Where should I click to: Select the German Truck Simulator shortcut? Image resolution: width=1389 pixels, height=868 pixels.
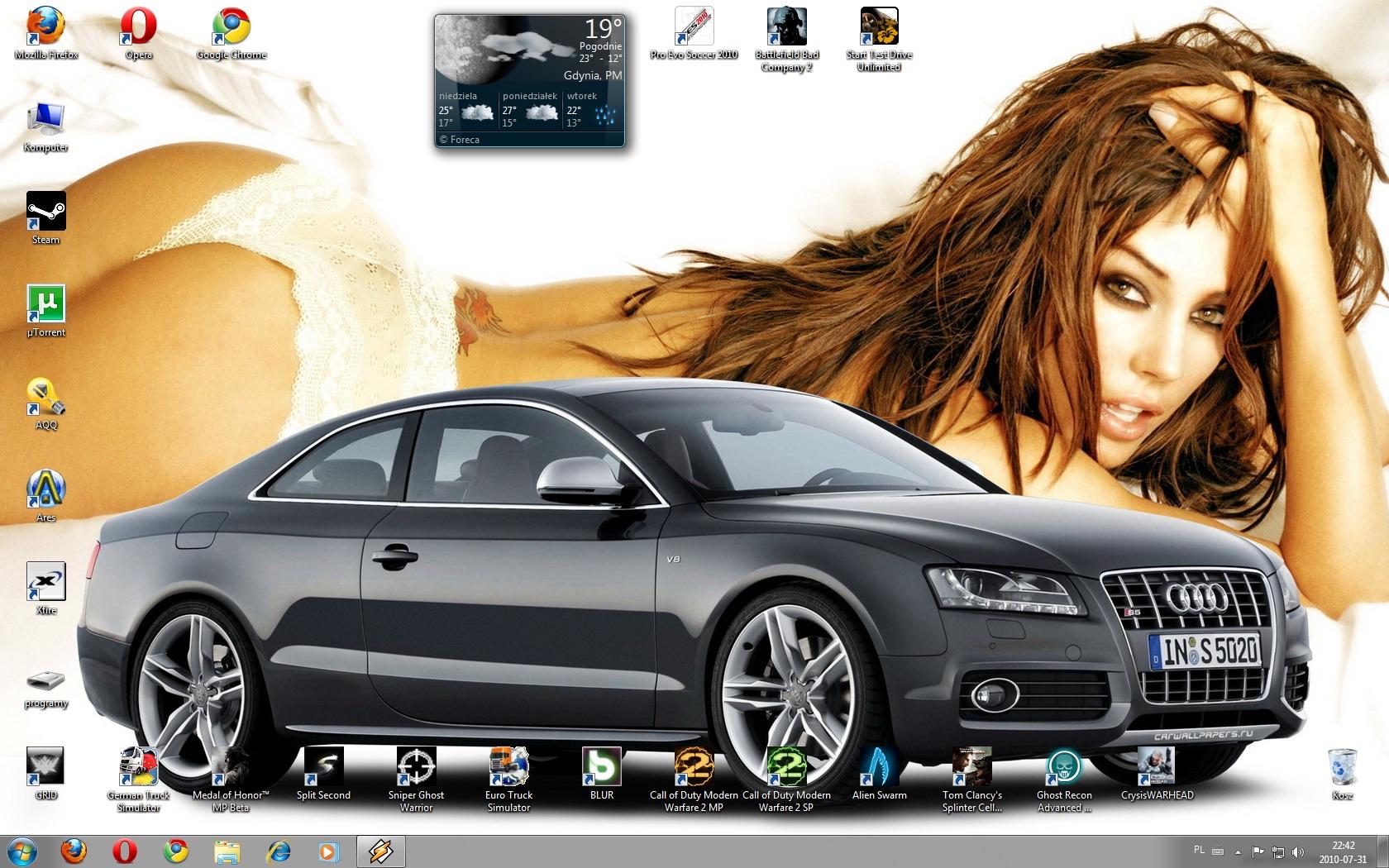click(x=139, y=780)
